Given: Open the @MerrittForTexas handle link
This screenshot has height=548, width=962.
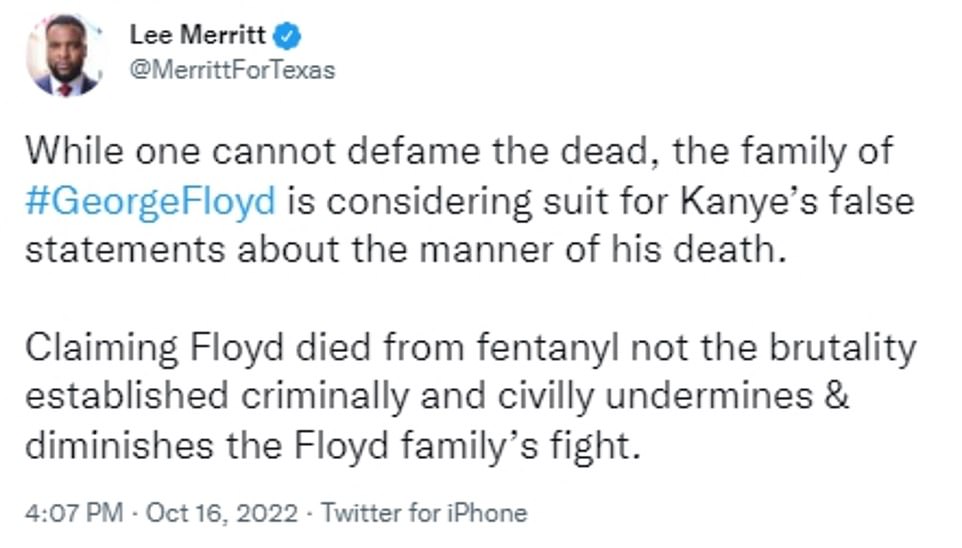Looking at the screenshot, I should [x=232, y=70].
